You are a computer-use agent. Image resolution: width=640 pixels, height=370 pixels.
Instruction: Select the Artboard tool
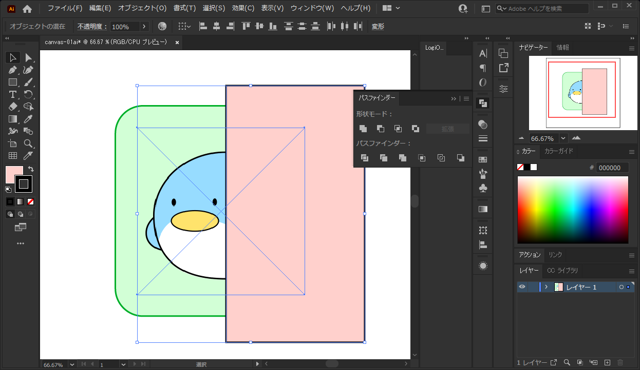click(13, 144)
